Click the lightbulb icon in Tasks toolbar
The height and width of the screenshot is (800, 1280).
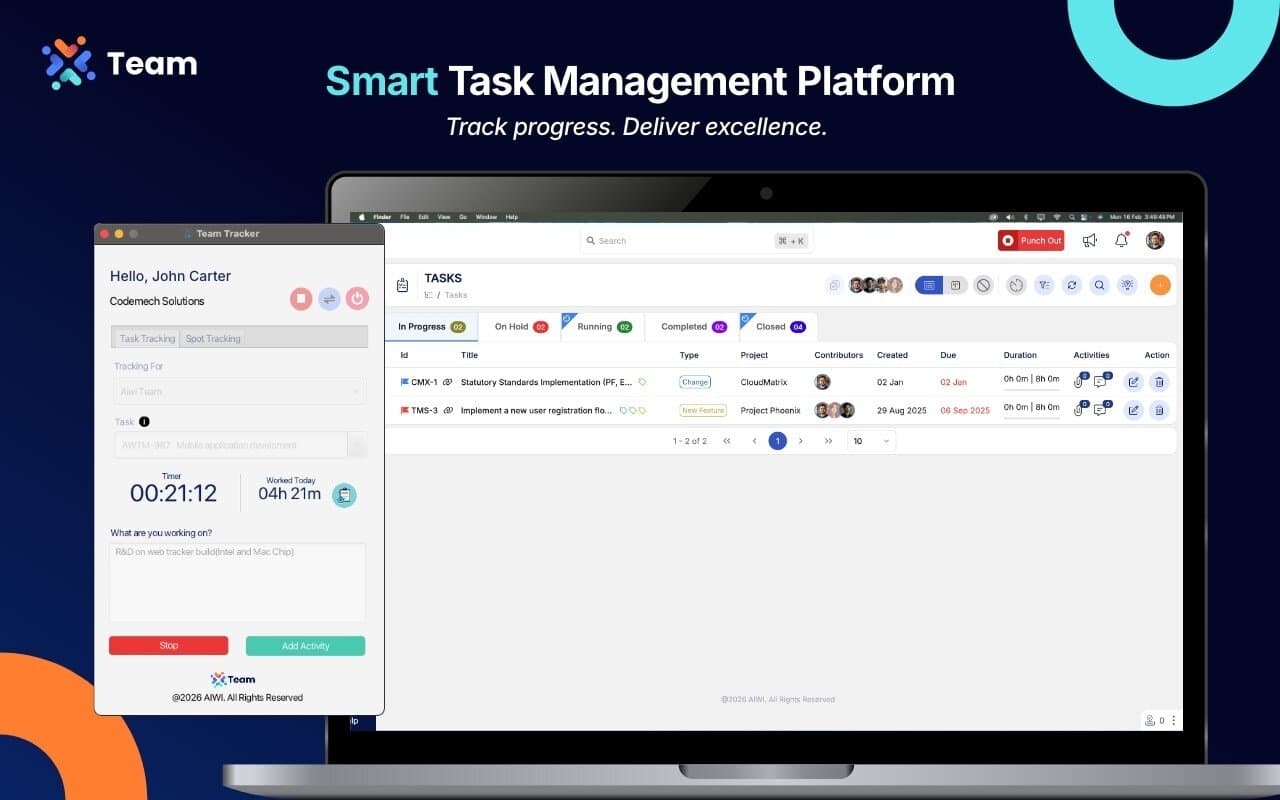(x=1127, y=285)
